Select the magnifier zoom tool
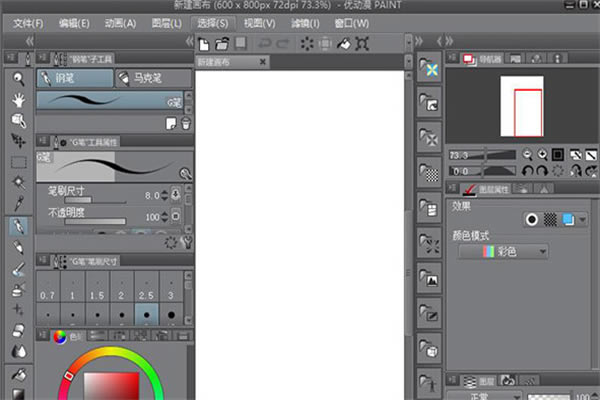Viewport: 600px width, 400px height. (18, 78)
